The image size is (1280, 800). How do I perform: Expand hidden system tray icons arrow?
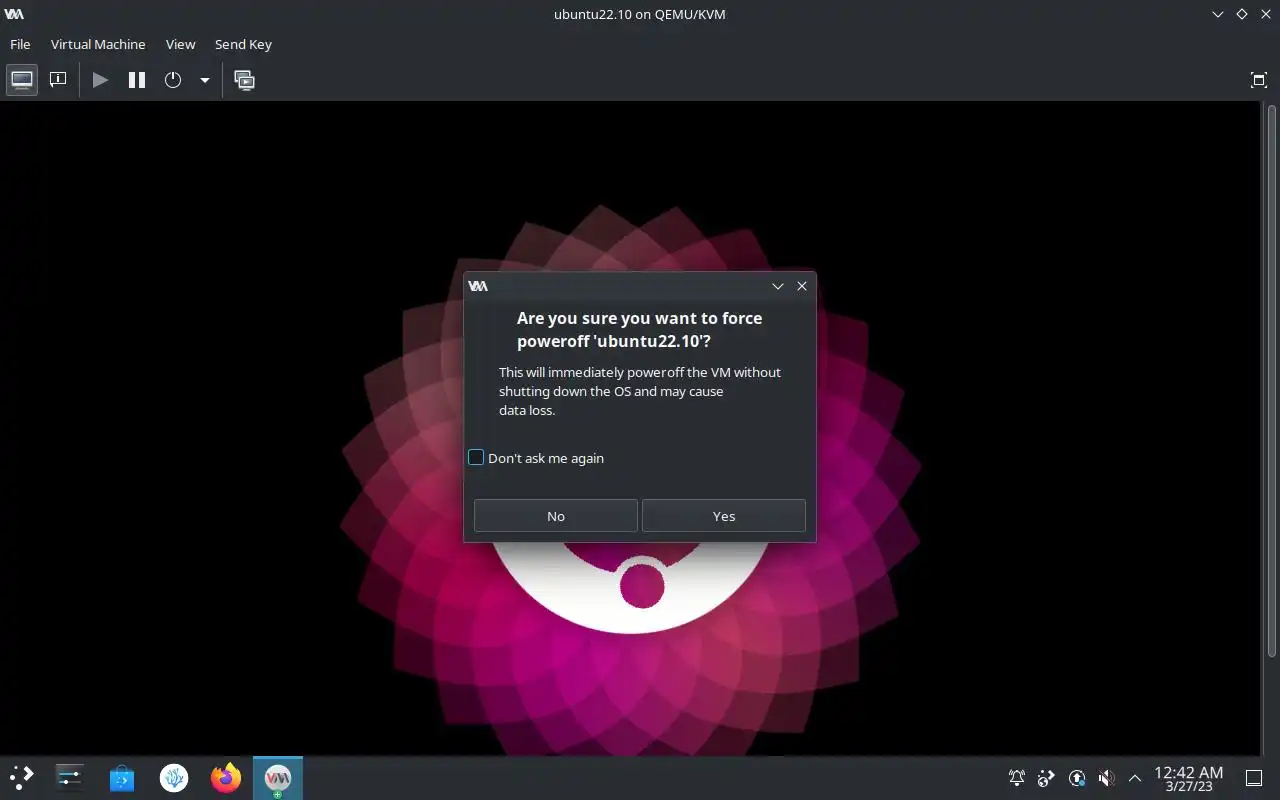1135,777
